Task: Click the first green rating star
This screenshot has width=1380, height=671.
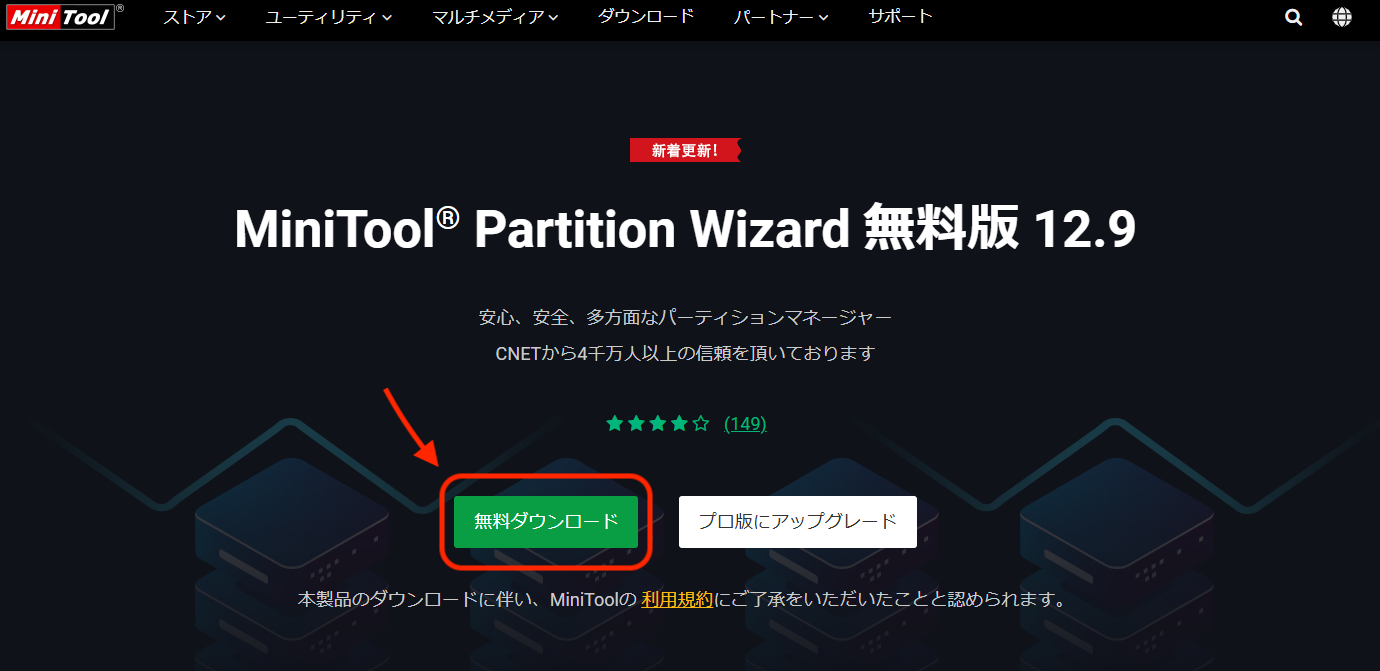Action: tap(614, 422)
